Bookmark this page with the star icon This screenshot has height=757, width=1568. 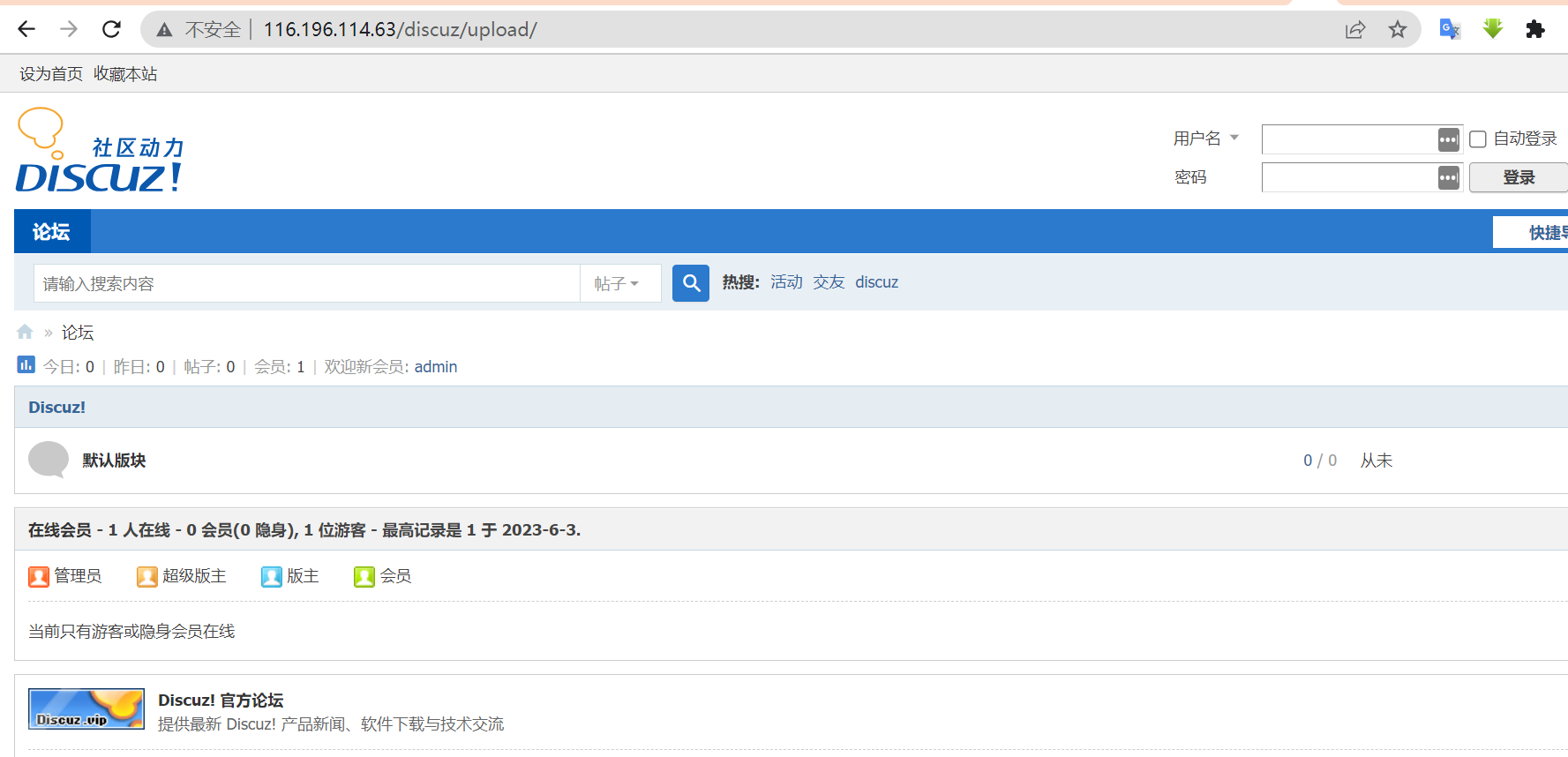click(x=1398, y=30)
